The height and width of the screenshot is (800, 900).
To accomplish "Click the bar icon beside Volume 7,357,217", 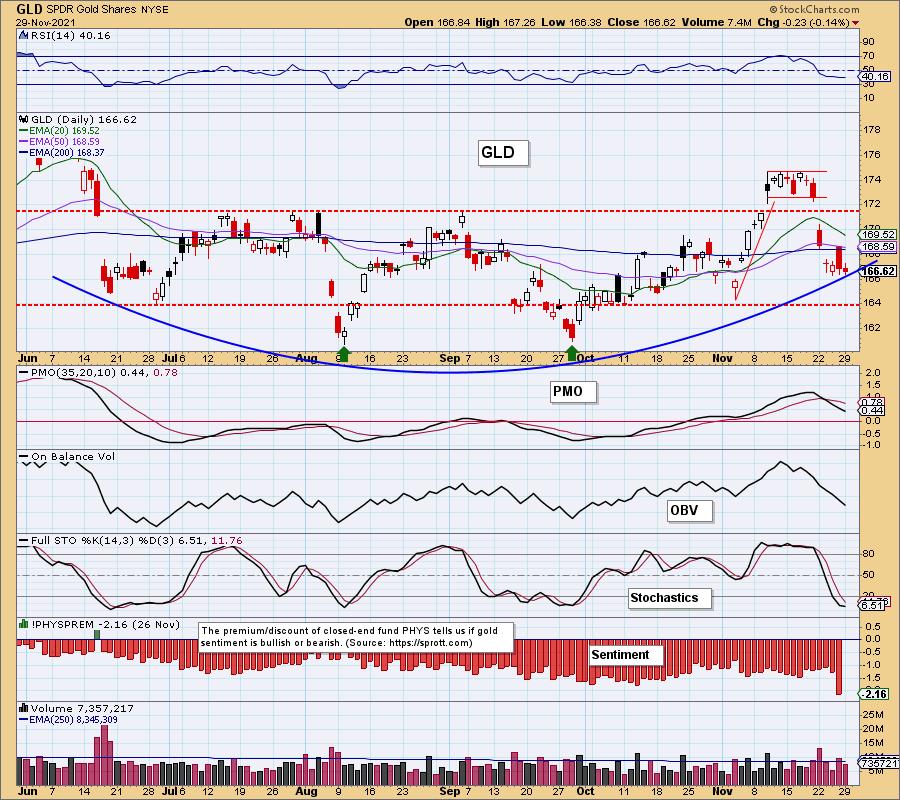I will click(24, 708).
